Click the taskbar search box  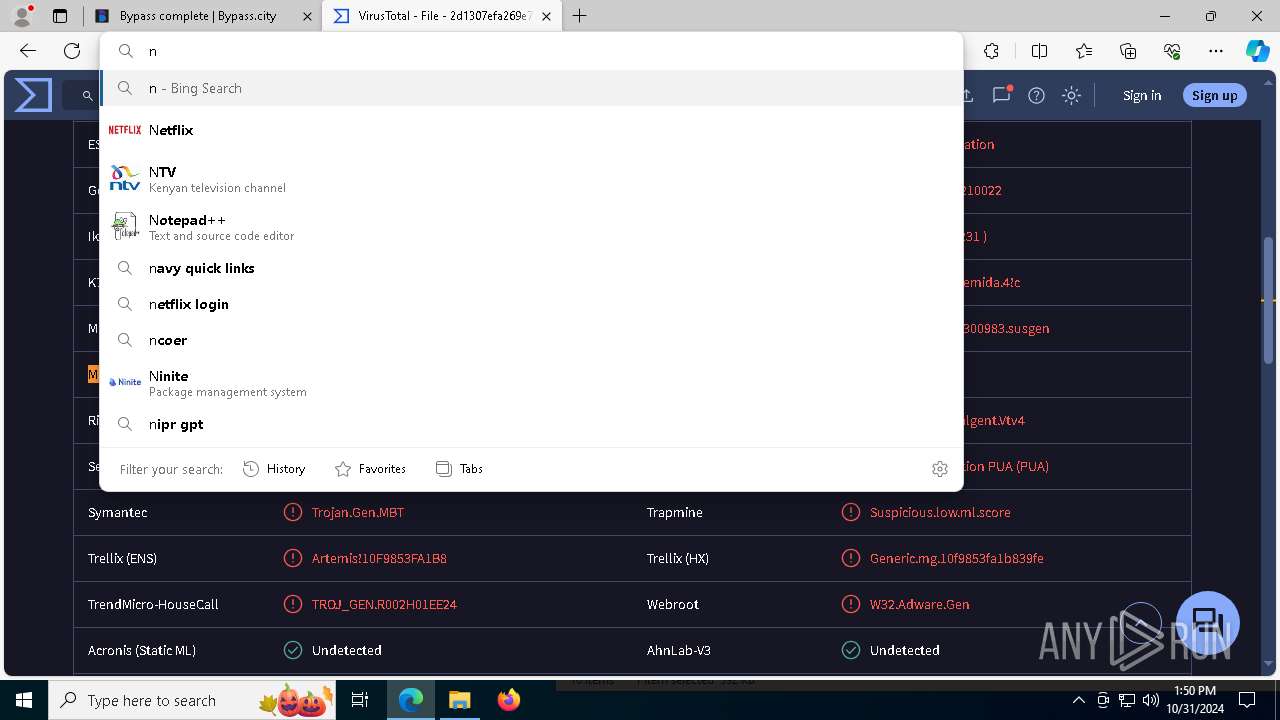[192, 700]
